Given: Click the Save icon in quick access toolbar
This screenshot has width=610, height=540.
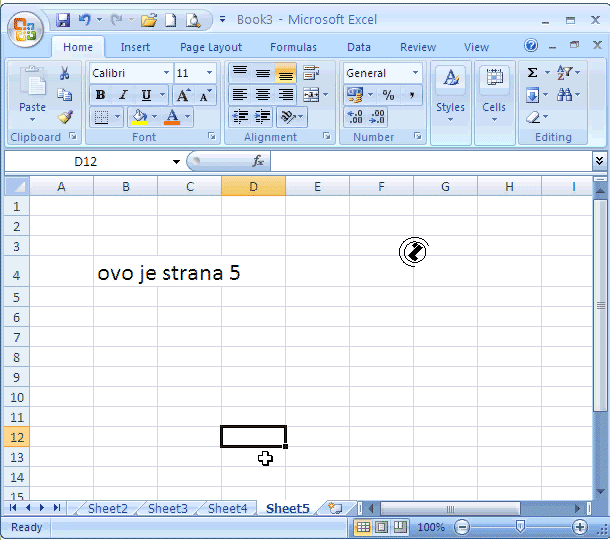Looking at the screenshot, I should click(63, 20).
